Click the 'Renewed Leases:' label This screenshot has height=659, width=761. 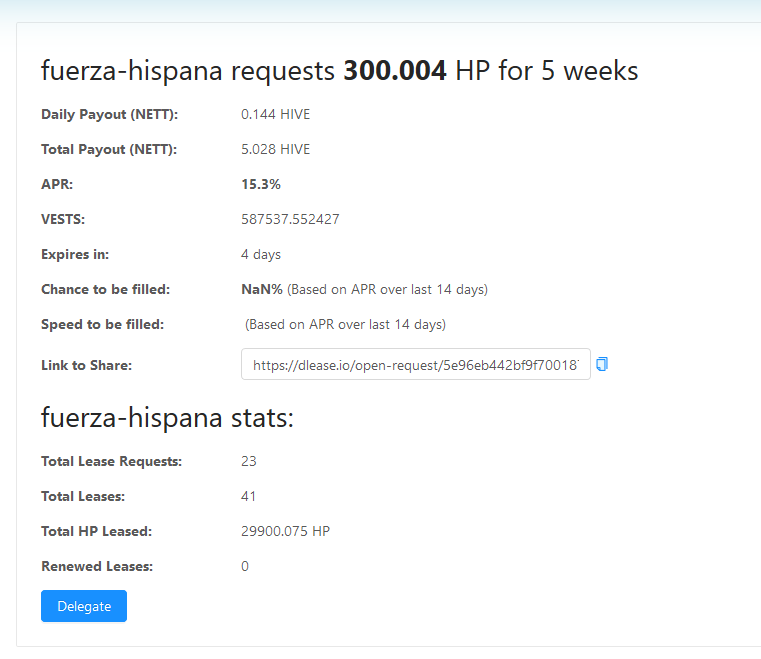(97, 566)
